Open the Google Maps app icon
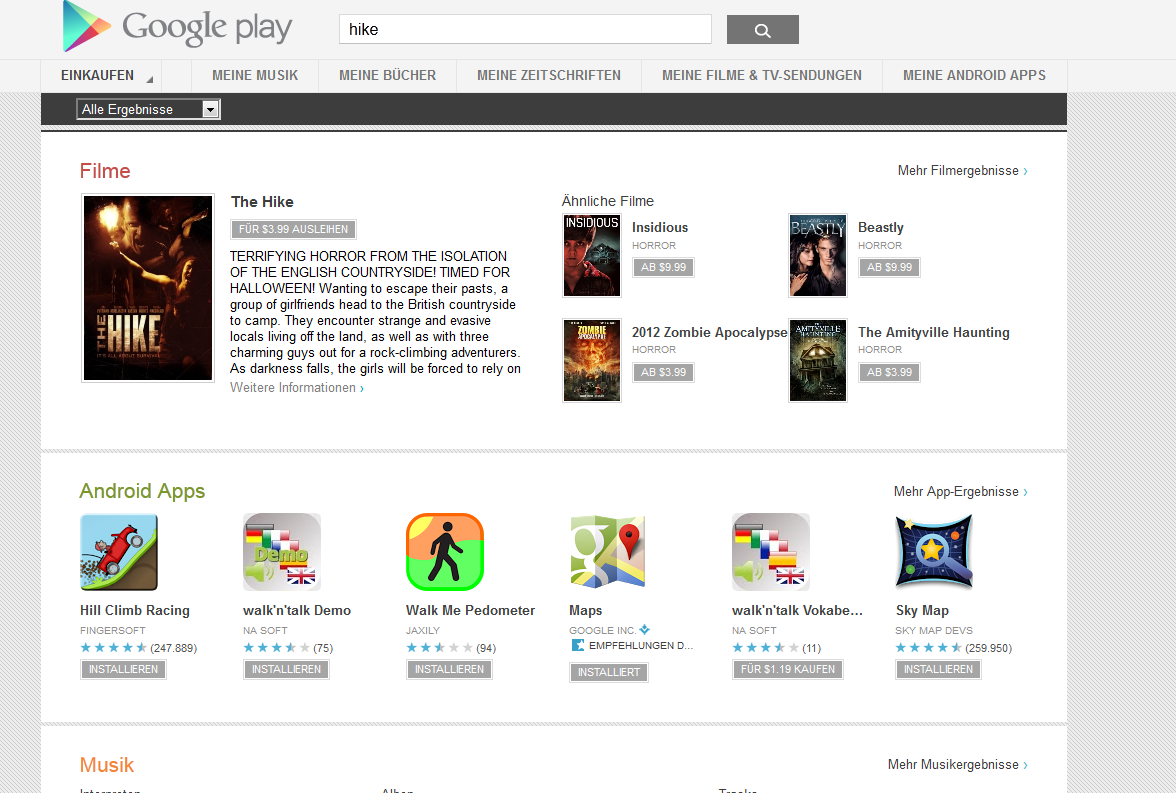1176x793 pixels. (608, 552)
